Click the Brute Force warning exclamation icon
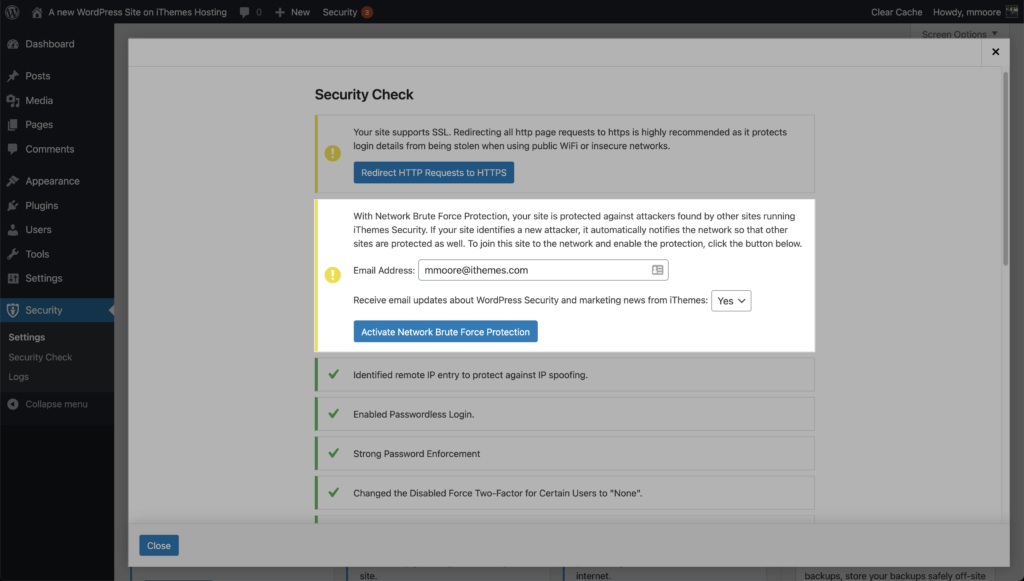The width and height of the screenshot is (1024, 581). click(x=332, y=275)
